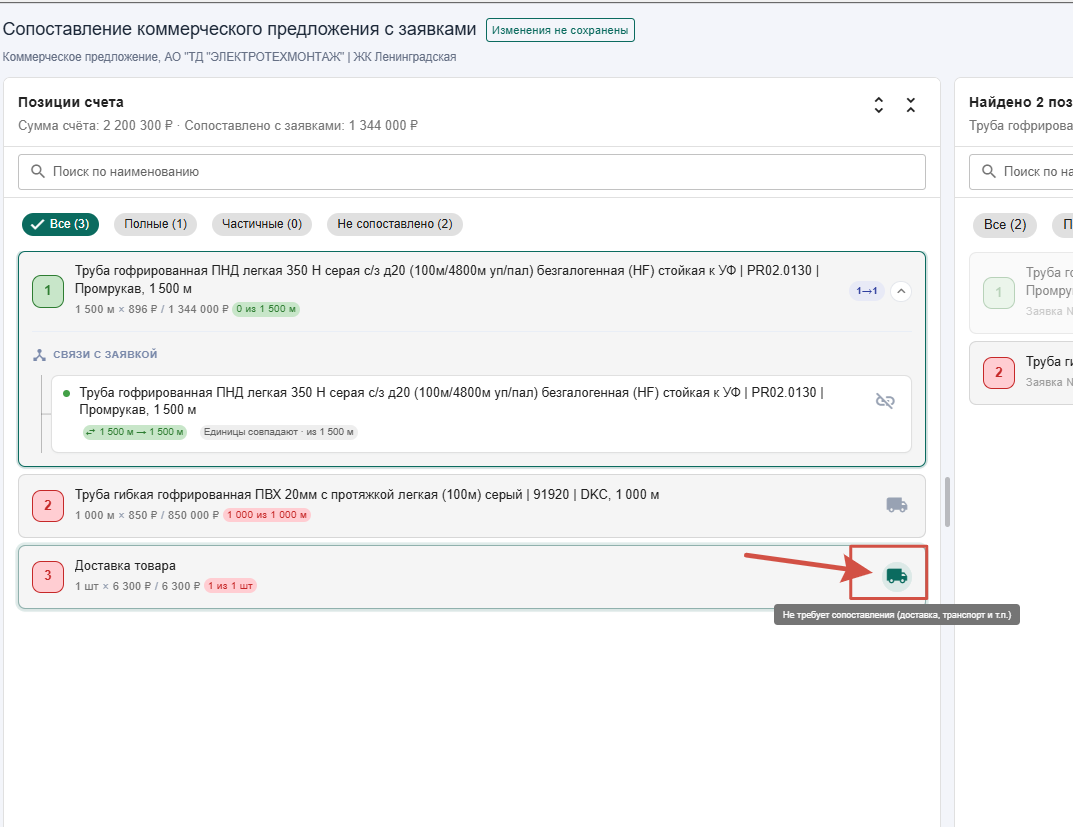Viewport: 1073px width, 827px height.
Task: Open linked request item Труба гофрированная
Action: (481, 414)
